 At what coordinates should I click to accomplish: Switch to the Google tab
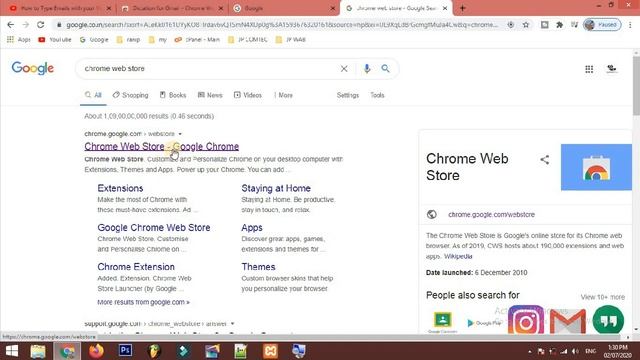coord(284,8)
